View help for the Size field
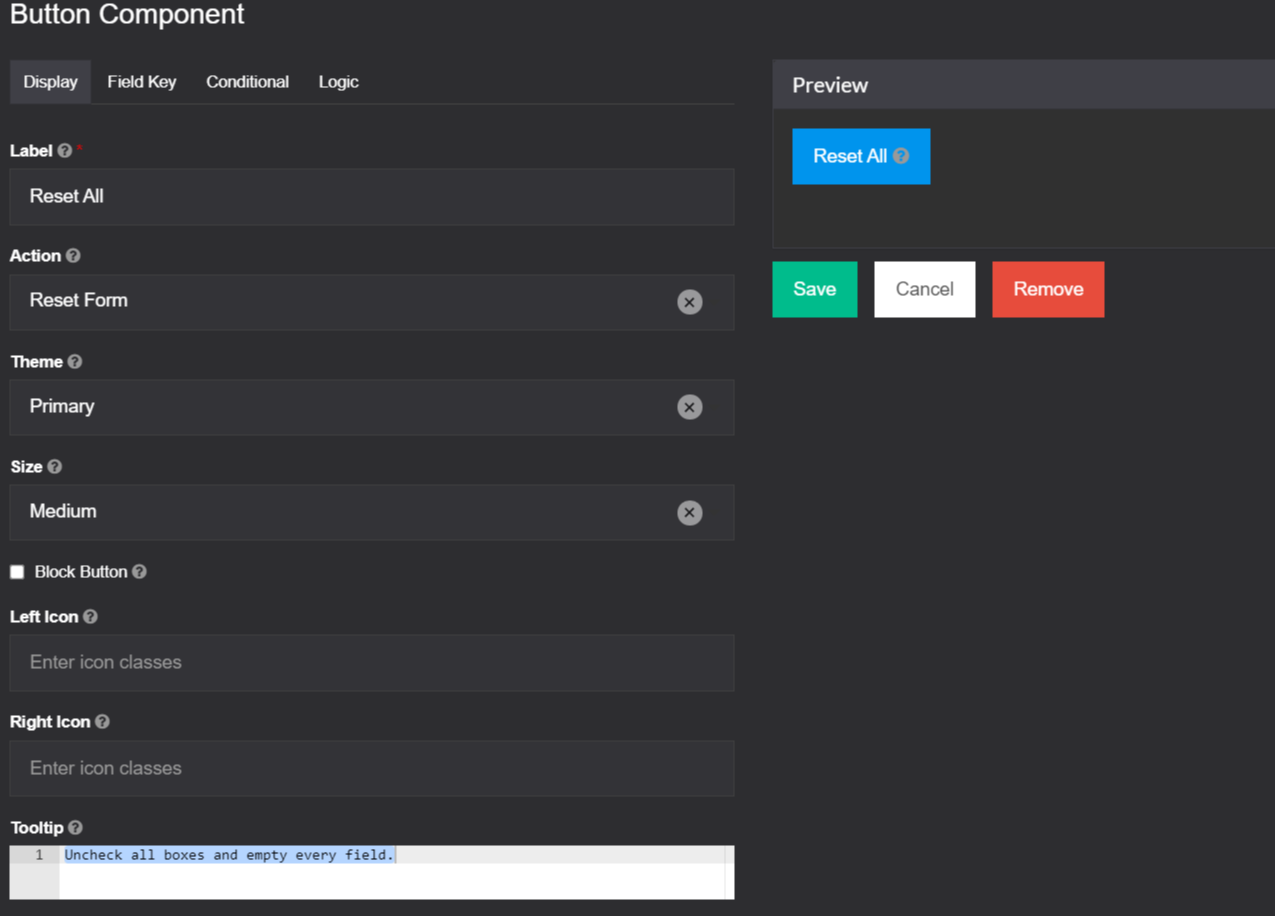Image resolution: width=1275 pixels, height=916 pixels. pos(54,466)
